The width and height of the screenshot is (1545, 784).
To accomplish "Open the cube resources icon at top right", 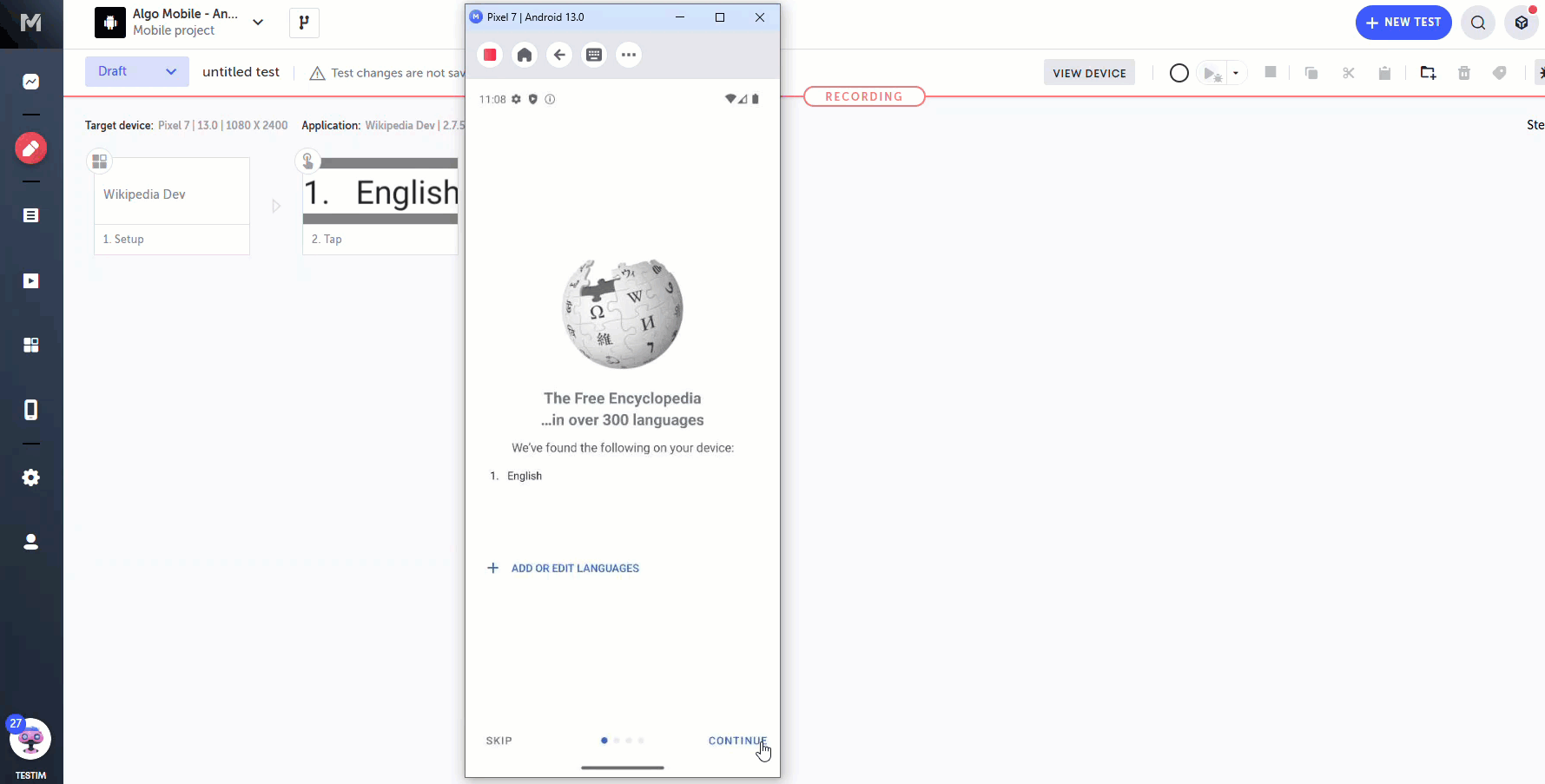I will [1522, 23].
